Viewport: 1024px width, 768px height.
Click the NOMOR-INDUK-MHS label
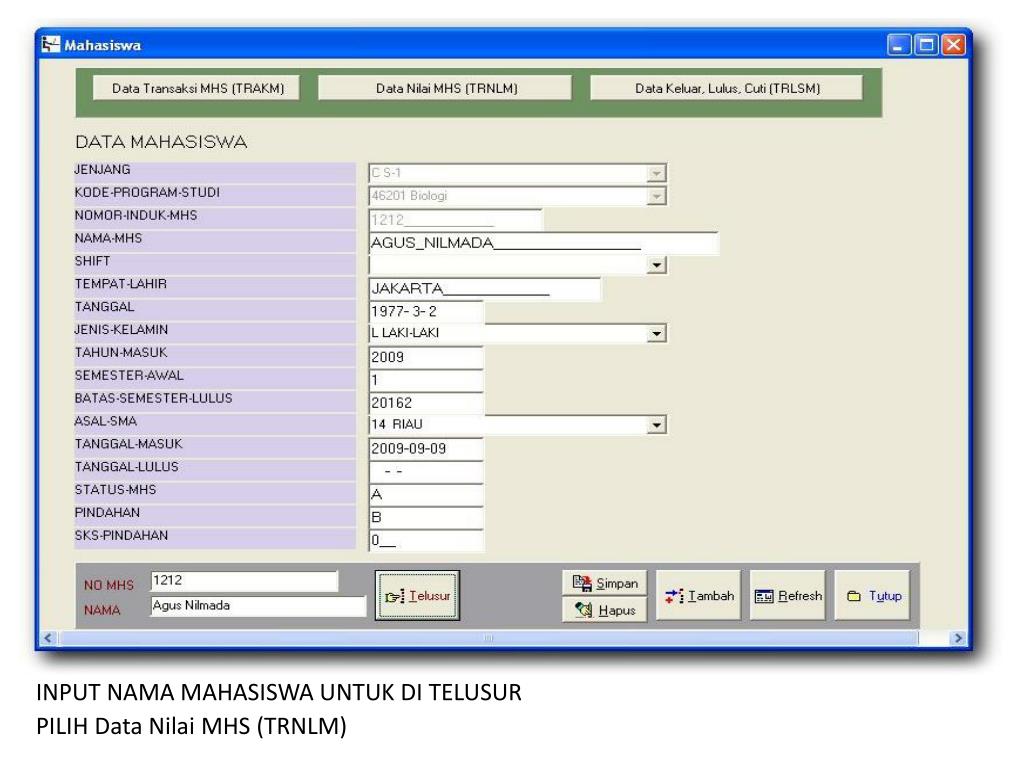(x=136, y=216)
